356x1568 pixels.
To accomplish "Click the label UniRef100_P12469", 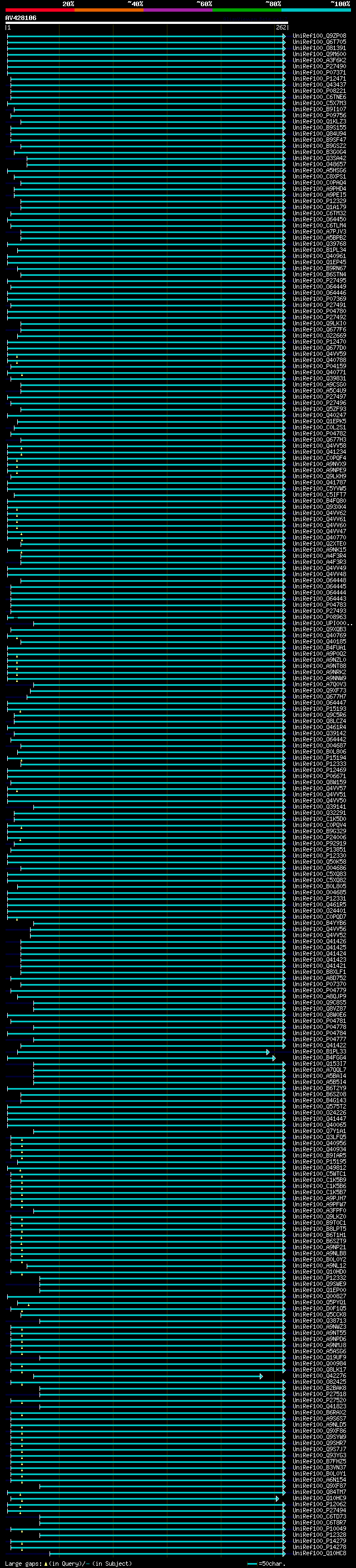I will [319, 770].
